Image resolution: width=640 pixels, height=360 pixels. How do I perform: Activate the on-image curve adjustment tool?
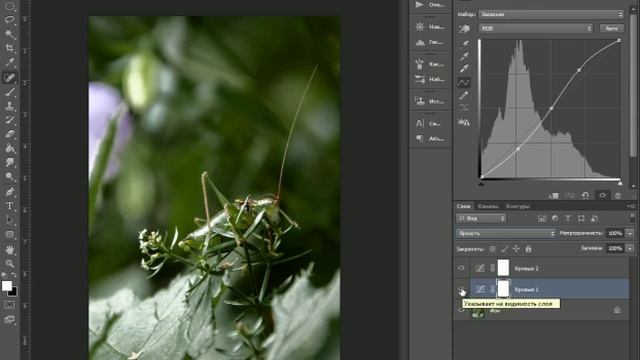click(464, 29)
